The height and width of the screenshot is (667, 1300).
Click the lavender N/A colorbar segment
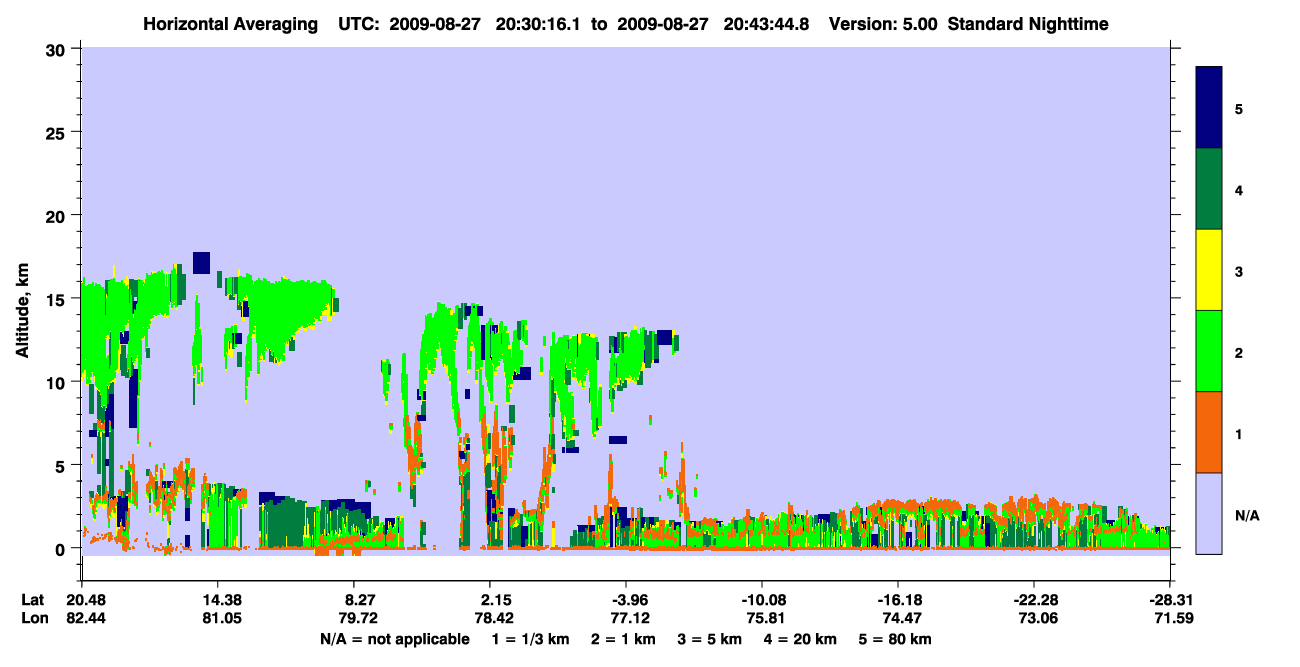[1209, 513]
